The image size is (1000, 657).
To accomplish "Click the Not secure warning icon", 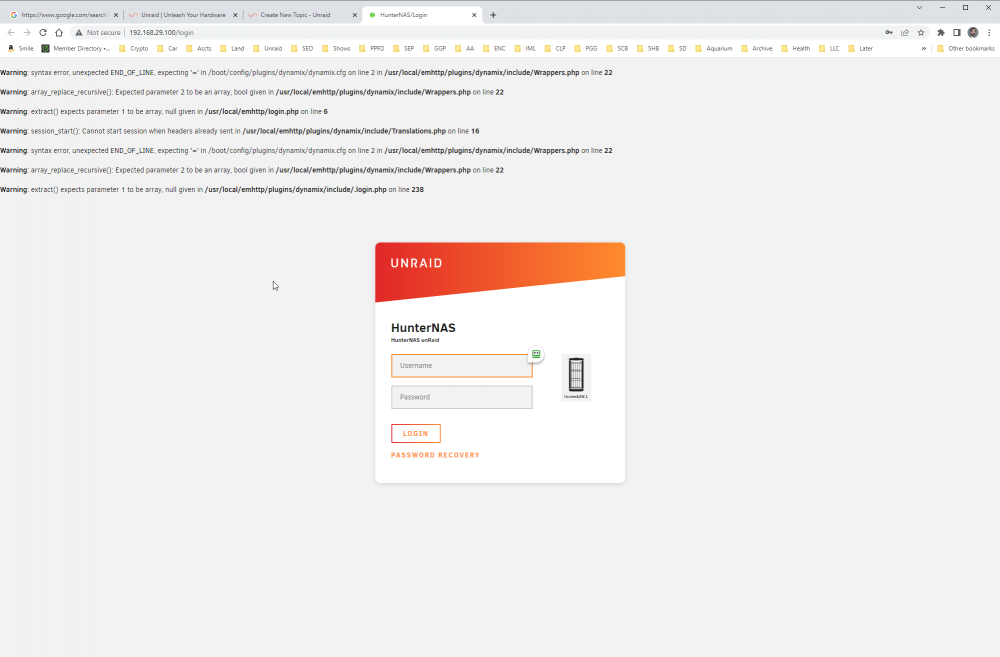I will 79,33.
